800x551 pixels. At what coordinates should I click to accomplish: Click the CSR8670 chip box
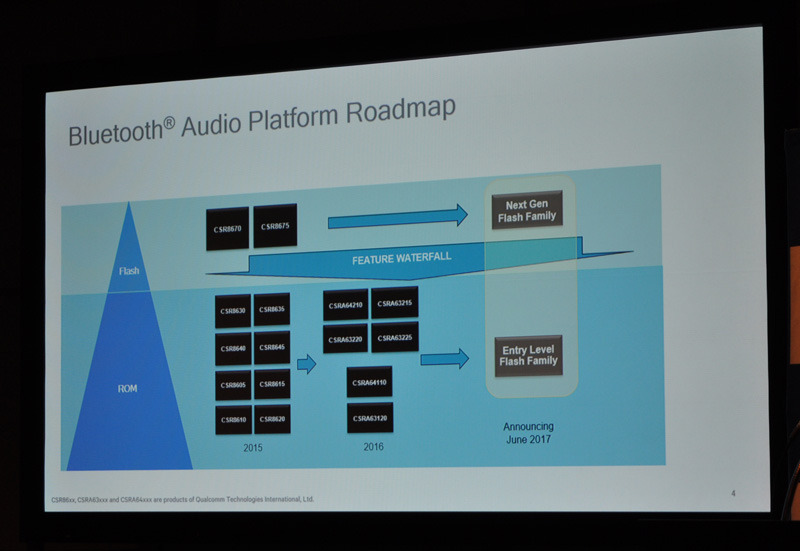[228, 229]
